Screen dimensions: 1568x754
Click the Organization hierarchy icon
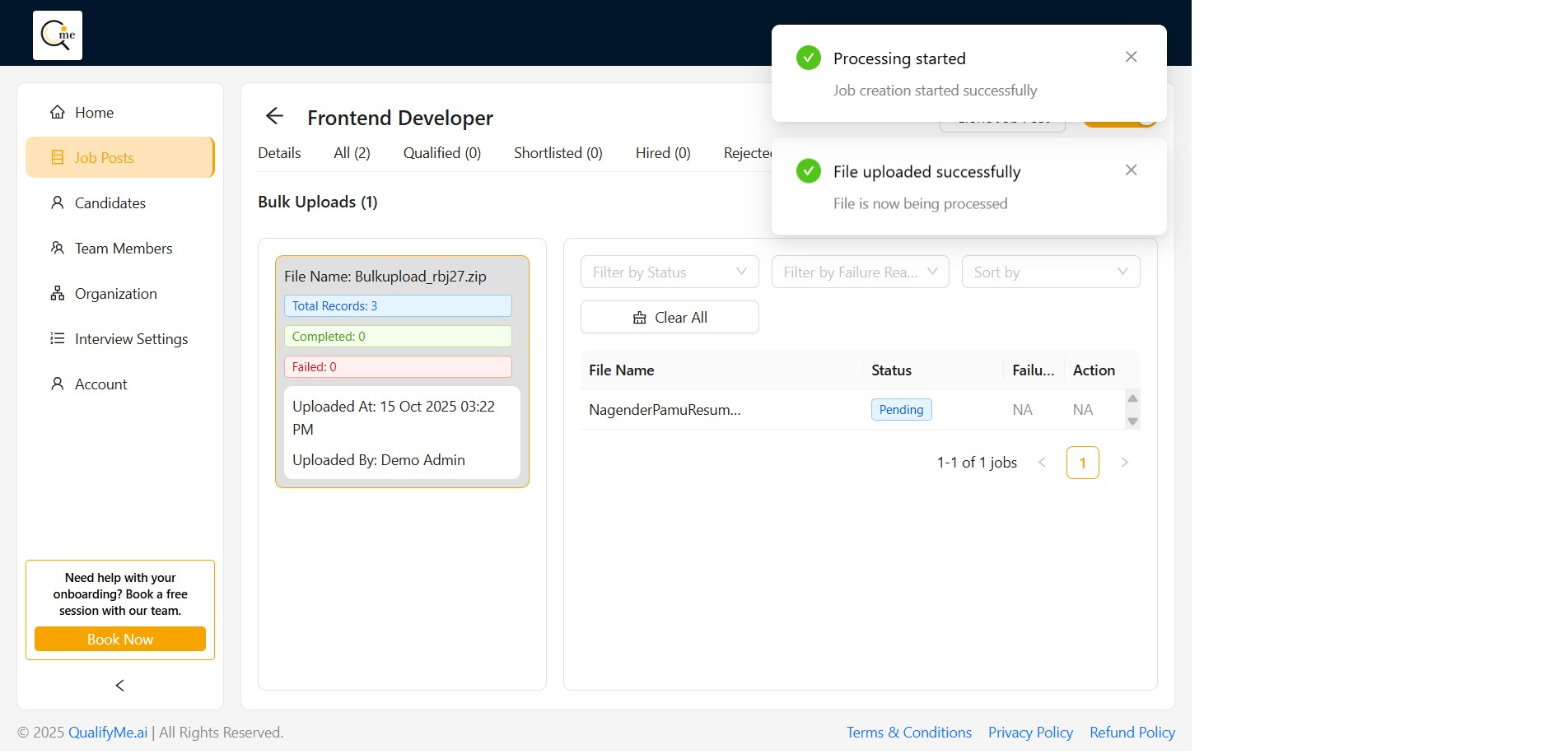click(x=58, y=294)
